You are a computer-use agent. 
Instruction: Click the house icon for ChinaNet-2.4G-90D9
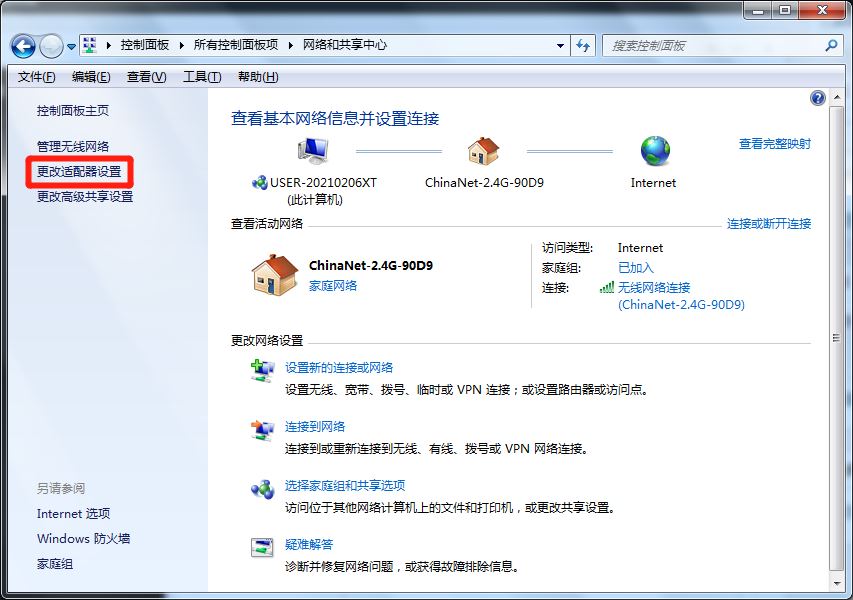coord(483,152)
